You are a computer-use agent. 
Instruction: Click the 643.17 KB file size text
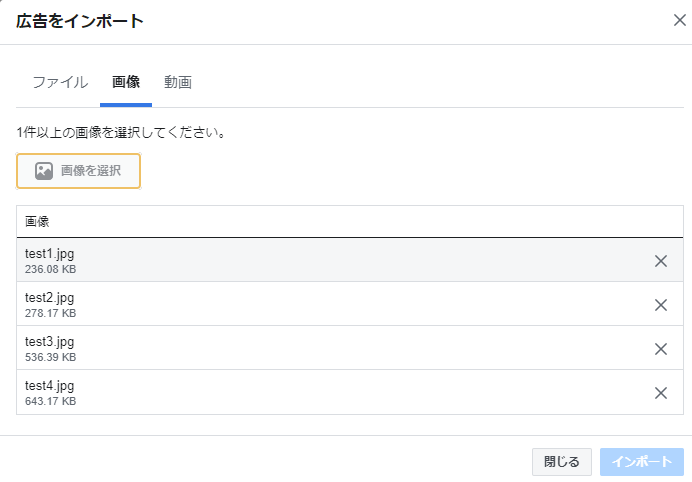click(50, 401)
